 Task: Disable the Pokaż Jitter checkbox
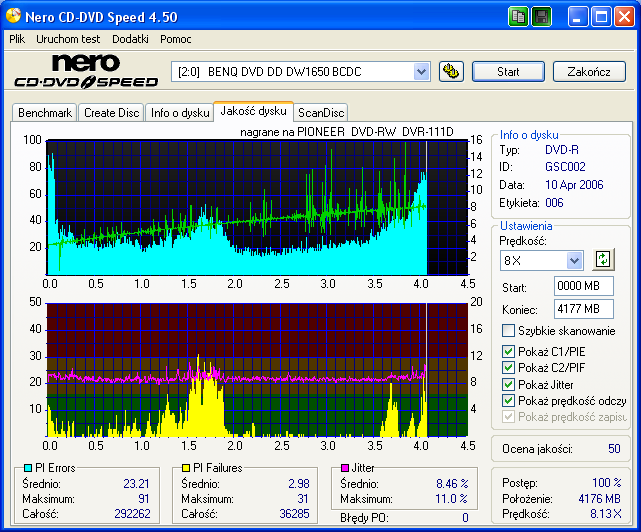(508, 384)
